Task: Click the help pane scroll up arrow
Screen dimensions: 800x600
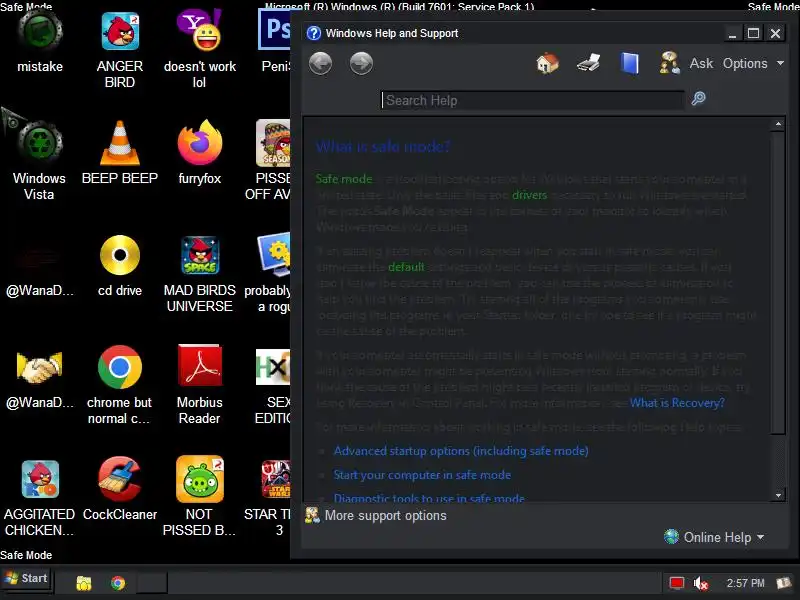Action: (x=778, y=124)
